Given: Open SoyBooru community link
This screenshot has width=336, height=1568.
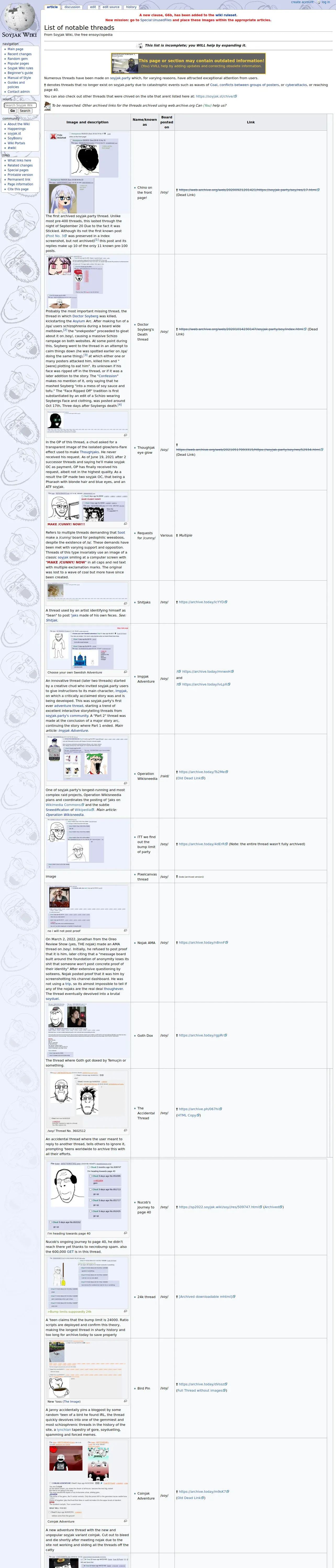Looking at the screenshot, I should pos(15,138).
